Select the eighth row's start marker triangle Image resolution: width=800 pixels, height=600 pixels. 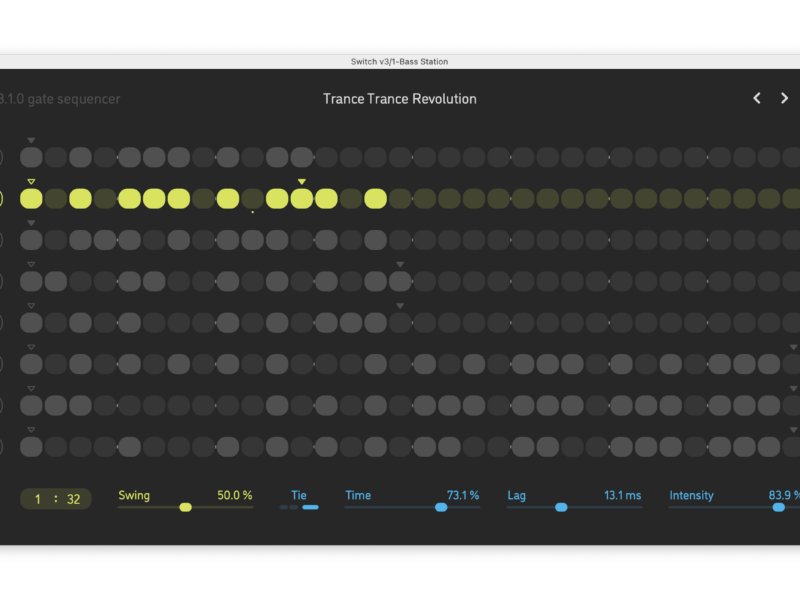pos(31,430)
